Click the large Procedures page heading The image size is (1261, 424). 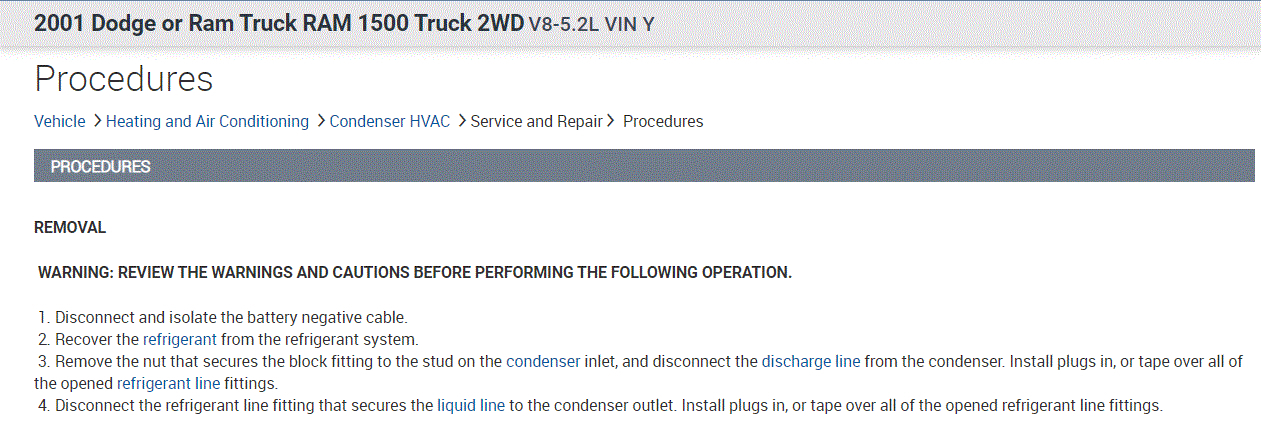click(123, 78)
